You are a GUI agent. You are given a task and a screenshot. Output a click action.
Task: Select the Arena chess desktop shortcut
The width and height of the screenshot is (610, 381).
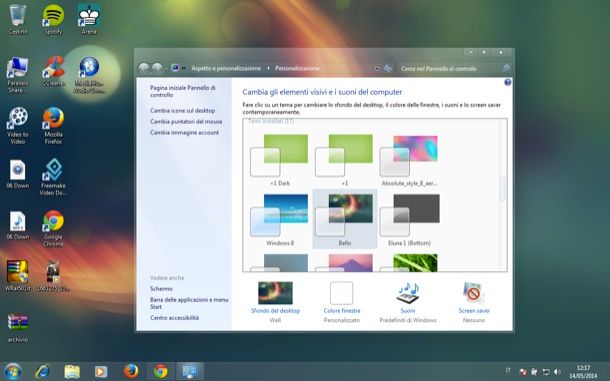coord(89,19)
